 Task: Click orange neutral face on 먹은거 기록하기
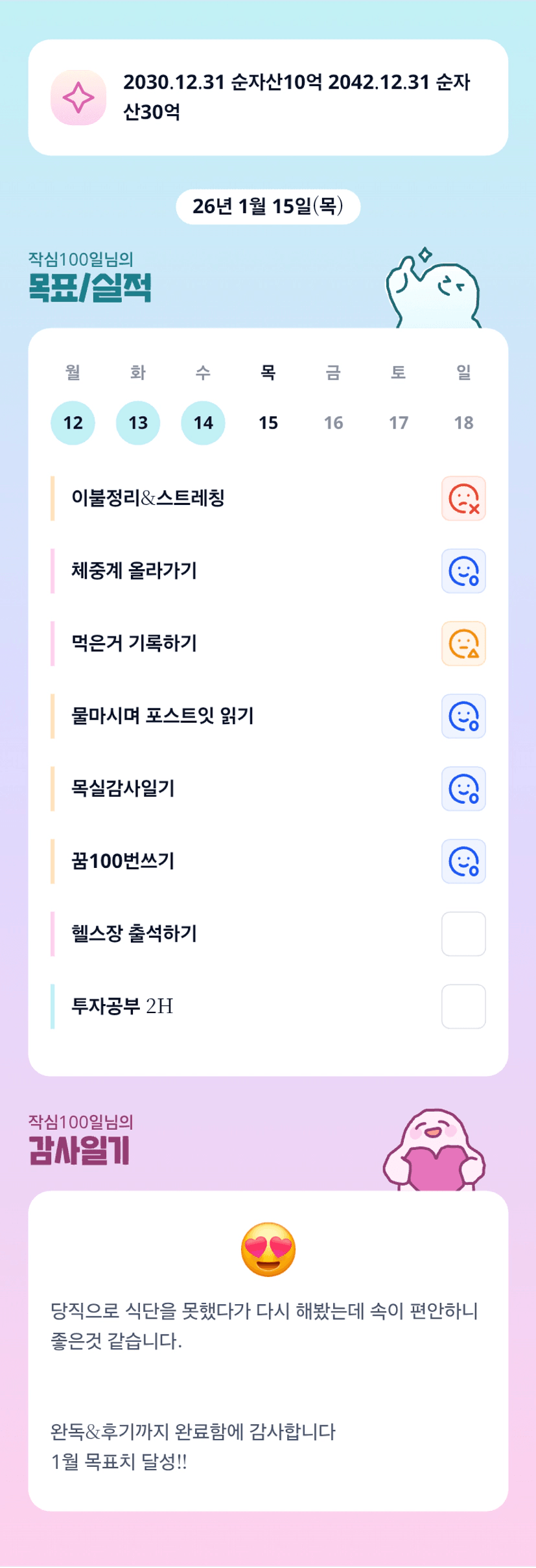[x=463, y=644]
